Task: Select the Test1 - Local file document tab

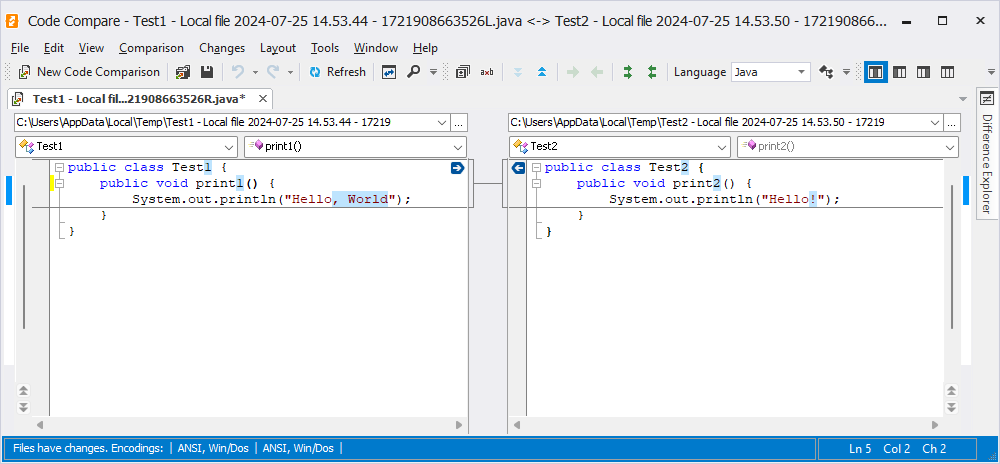Action: click(x=139, y=99)
